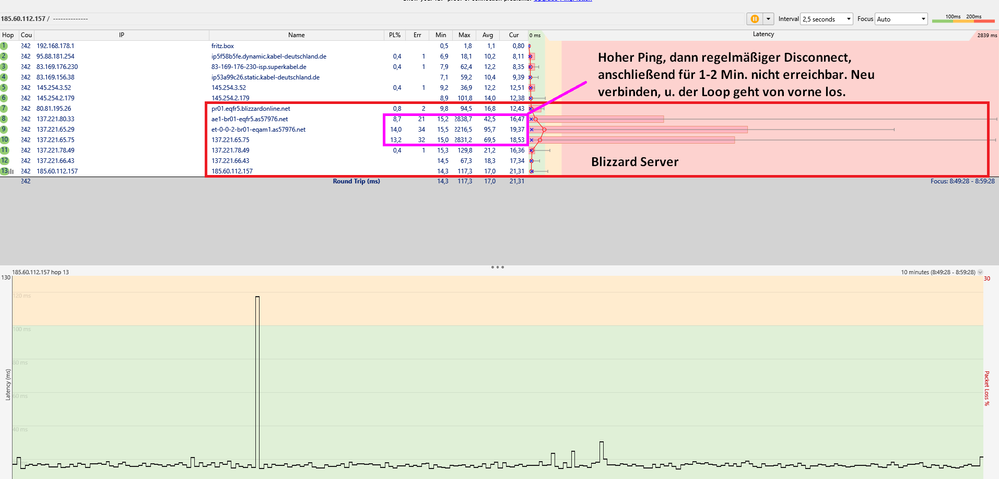Click the Cur column header
The height and width of the screenshot is (479, 999).
pos(514,35)
